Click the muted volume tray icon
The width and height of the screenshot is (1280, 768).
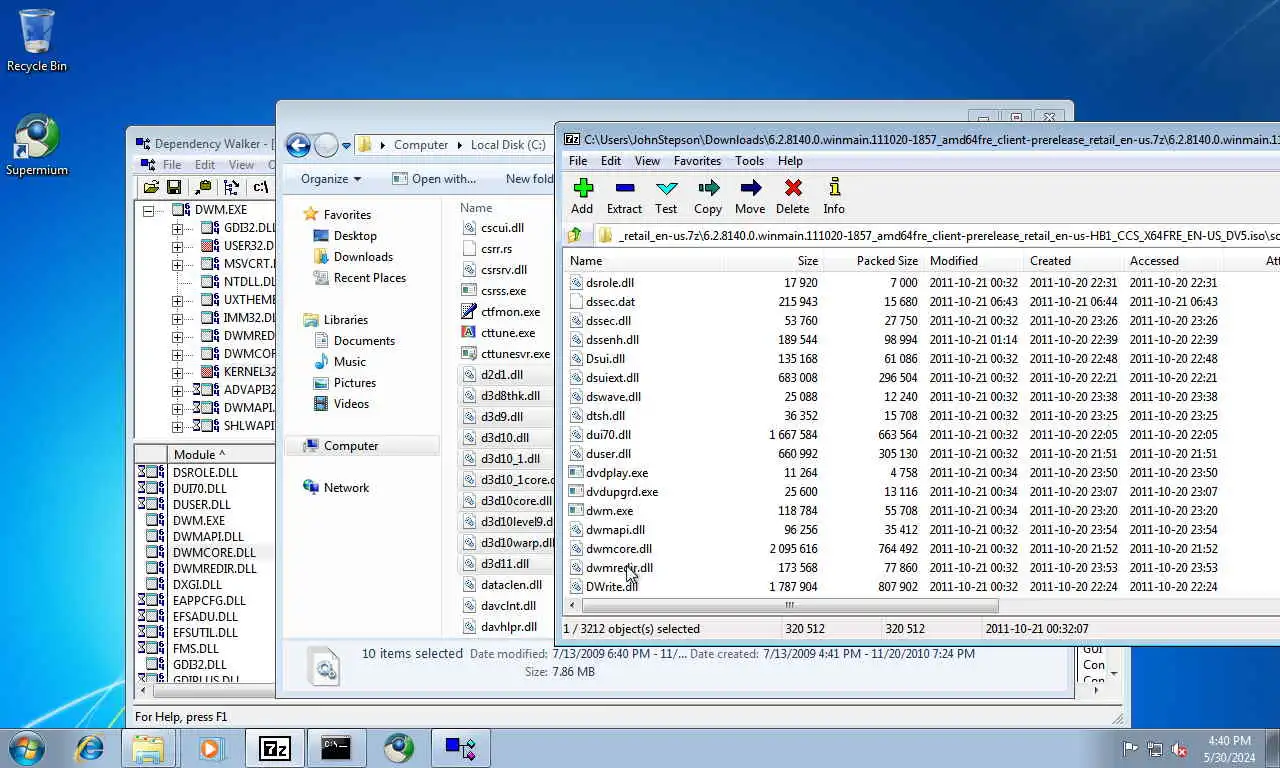click(1180, 749)
